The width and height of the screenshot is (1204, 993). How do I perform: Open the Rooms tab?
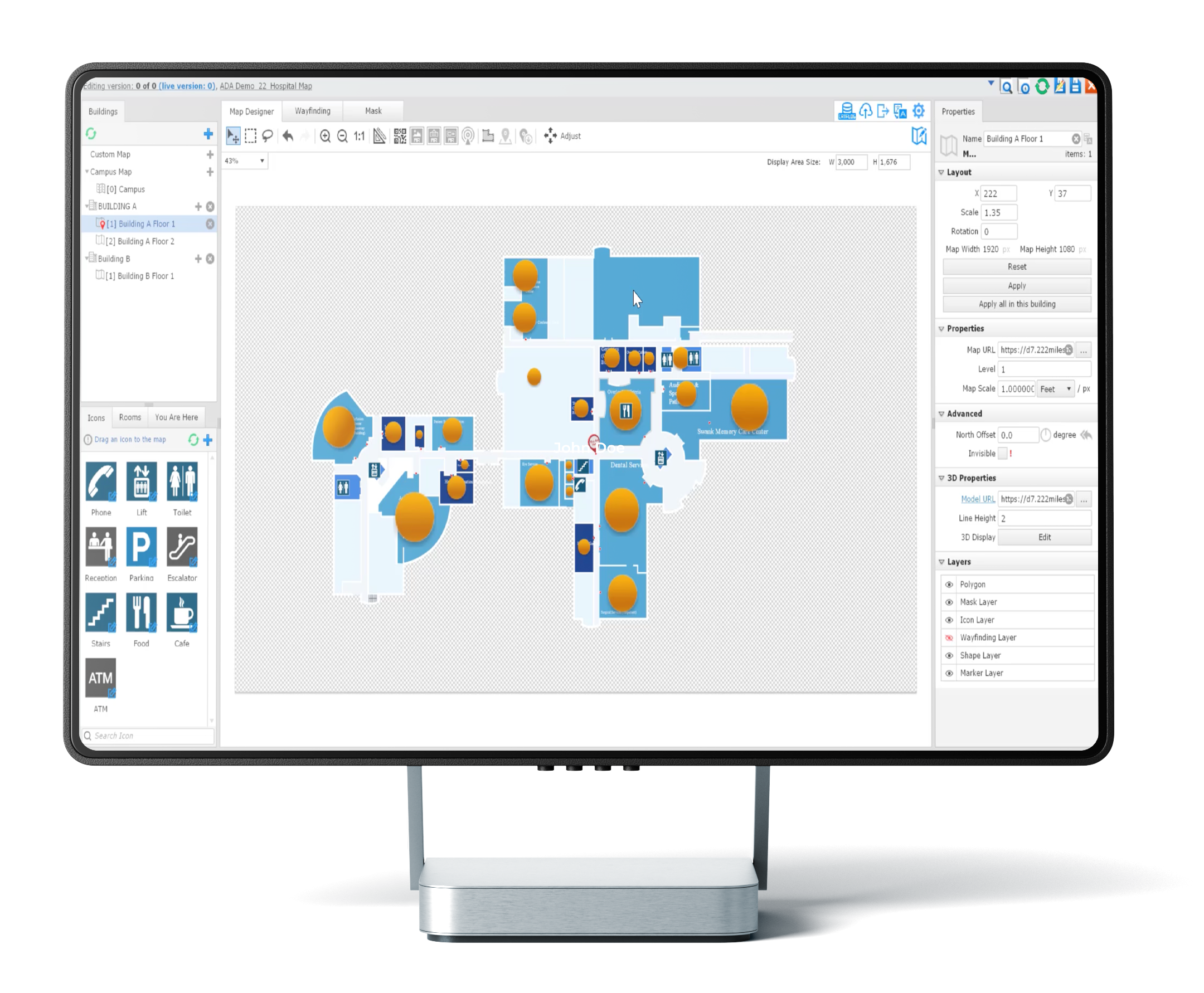click(x=130, y=417)
